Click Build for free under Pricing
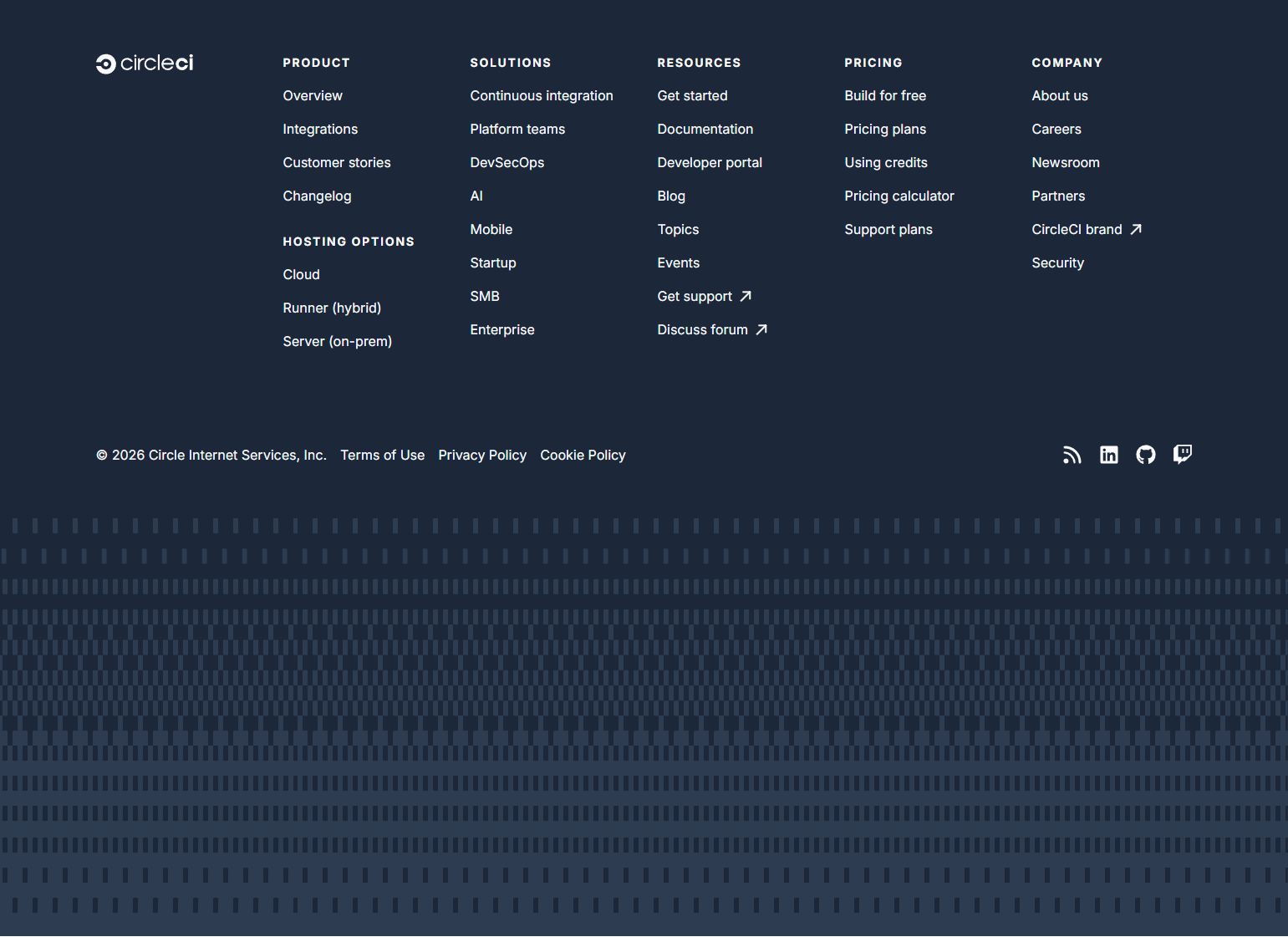Viewport: 1288px width, 937px height. pos(885,95)
